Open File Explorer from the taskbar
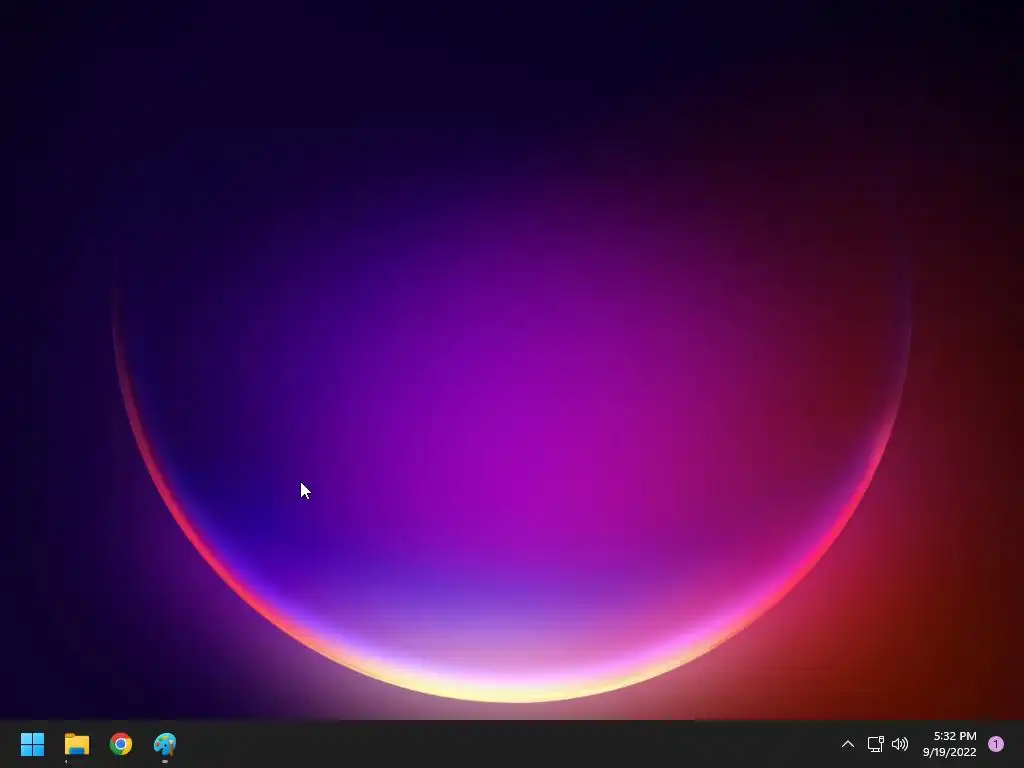 [x=76, y=744]
